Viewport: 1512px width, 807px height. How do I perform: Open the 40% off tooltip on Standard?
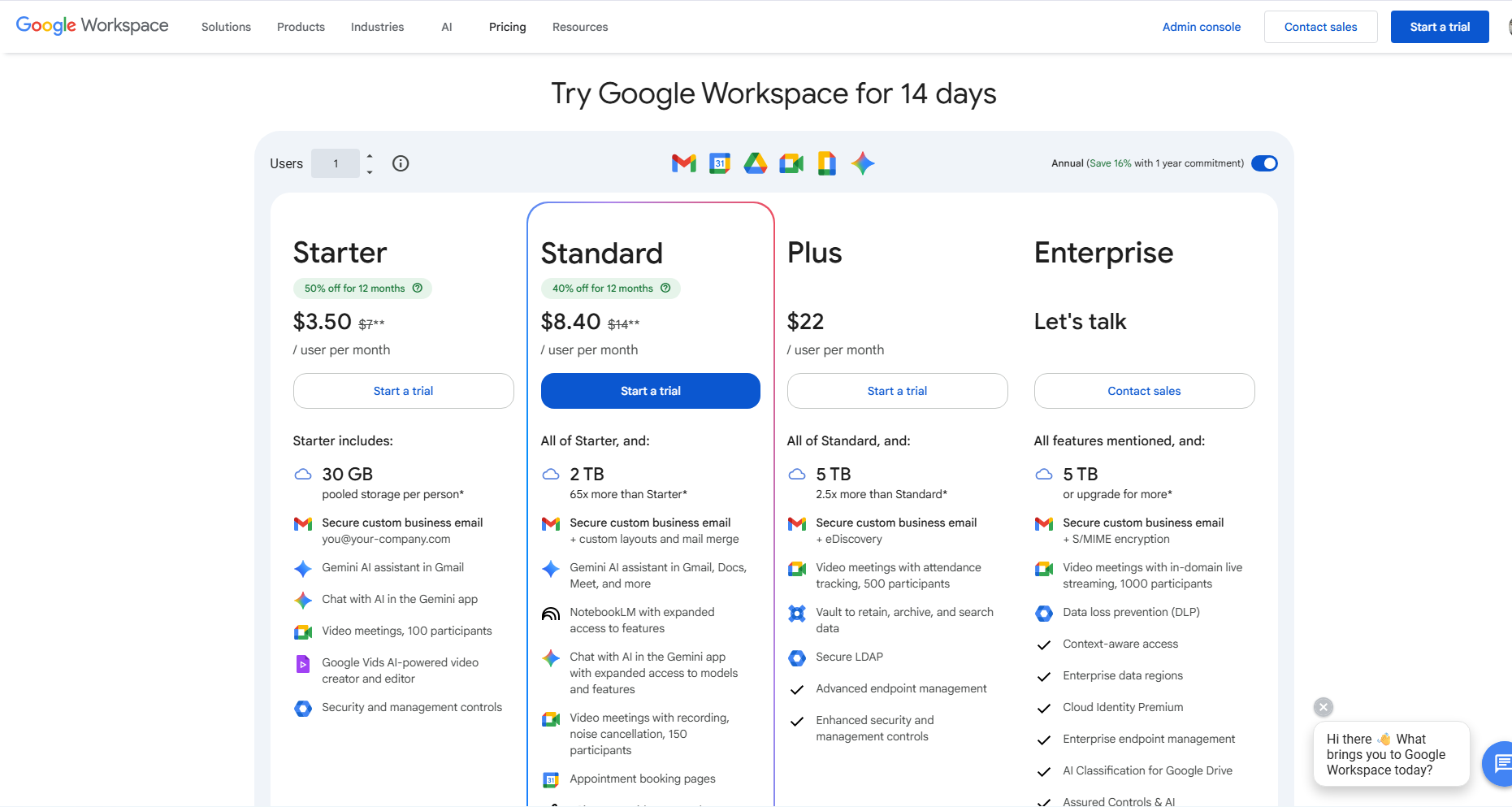point(665,288)
